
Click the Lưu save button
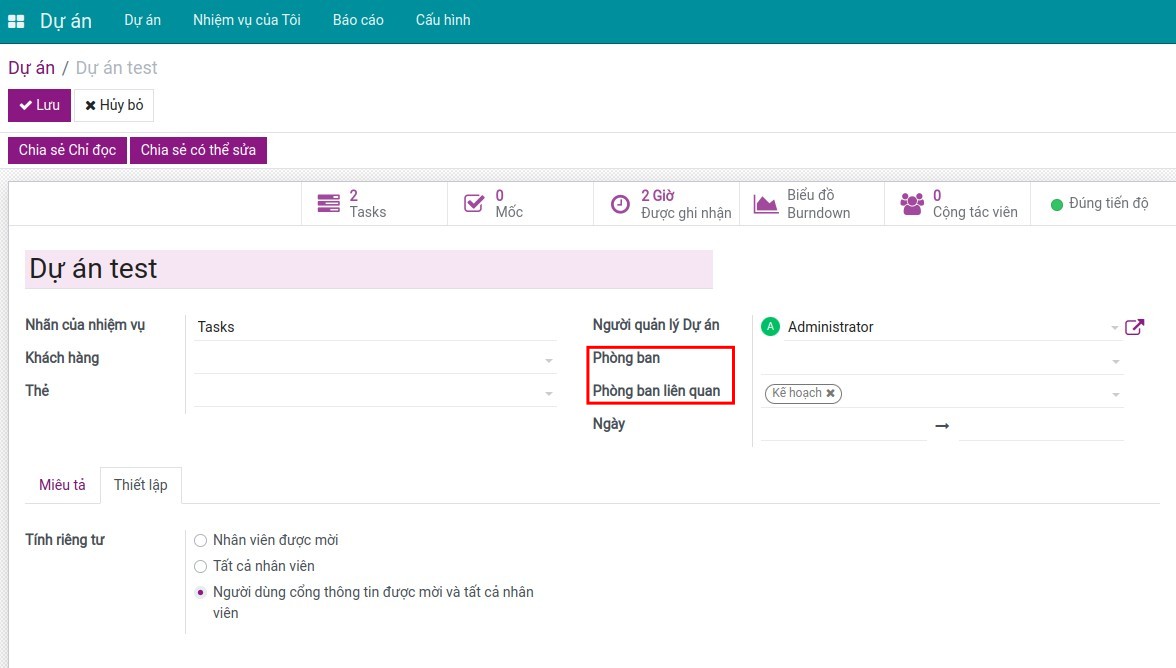click(x=40, y=105)
